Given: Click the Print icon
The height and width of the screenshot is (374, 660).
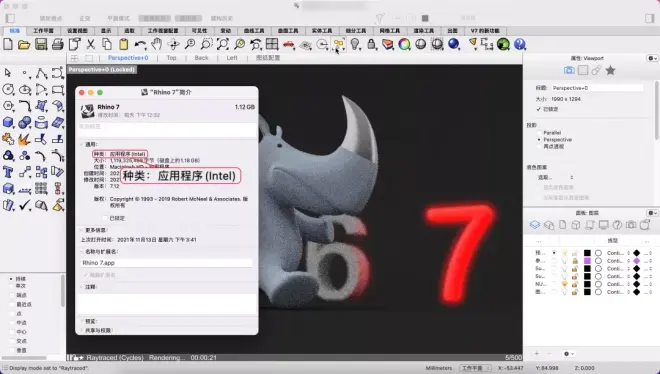Looking at the screenshot, I should (x=58, y=44).
